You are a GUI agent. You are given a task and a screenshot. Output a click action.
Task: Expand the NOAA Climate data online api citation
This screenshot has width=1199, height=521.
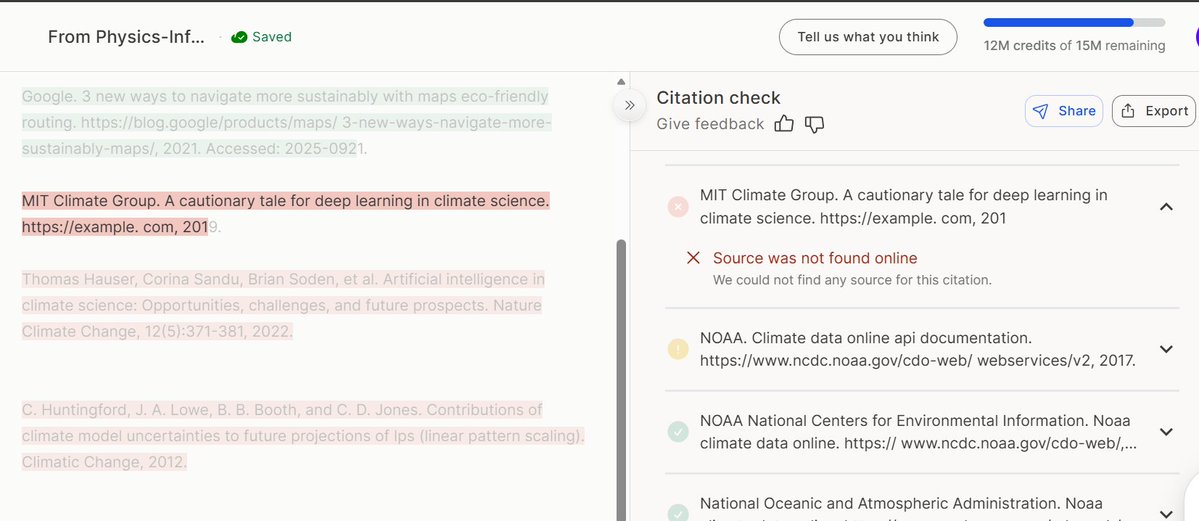pos(1166,350)
